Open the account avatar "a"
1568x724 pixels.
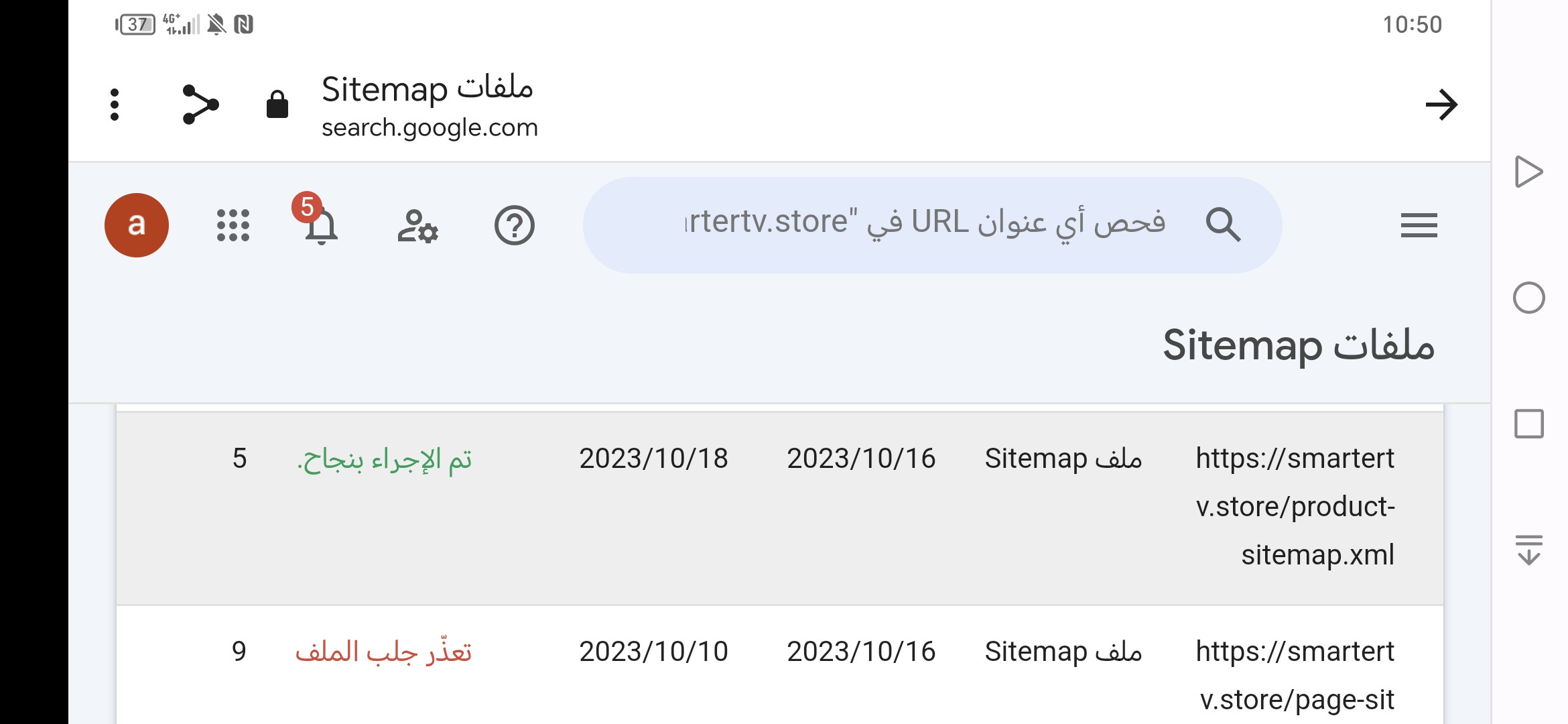point(137,225)
